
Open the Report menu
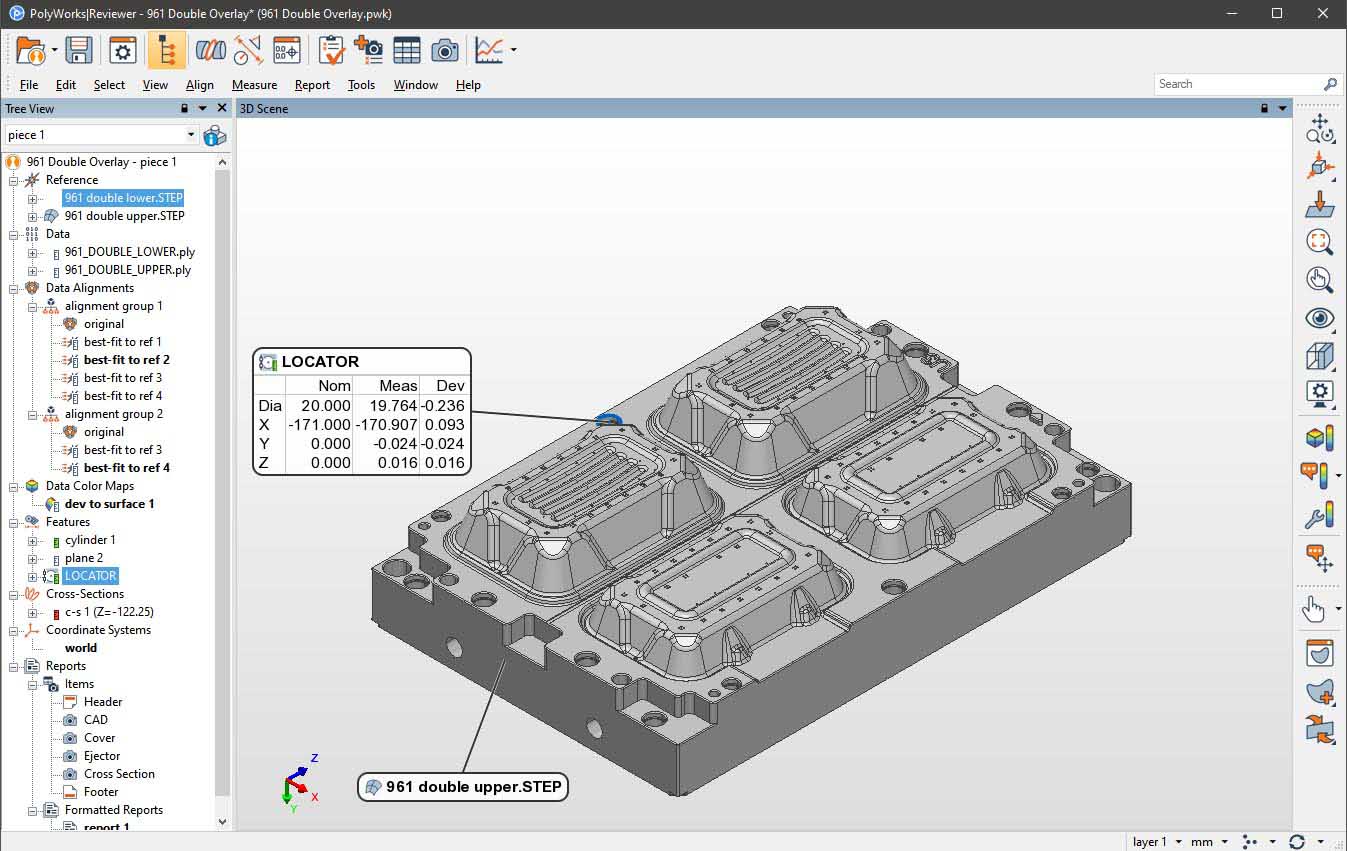tap(312, 85)
